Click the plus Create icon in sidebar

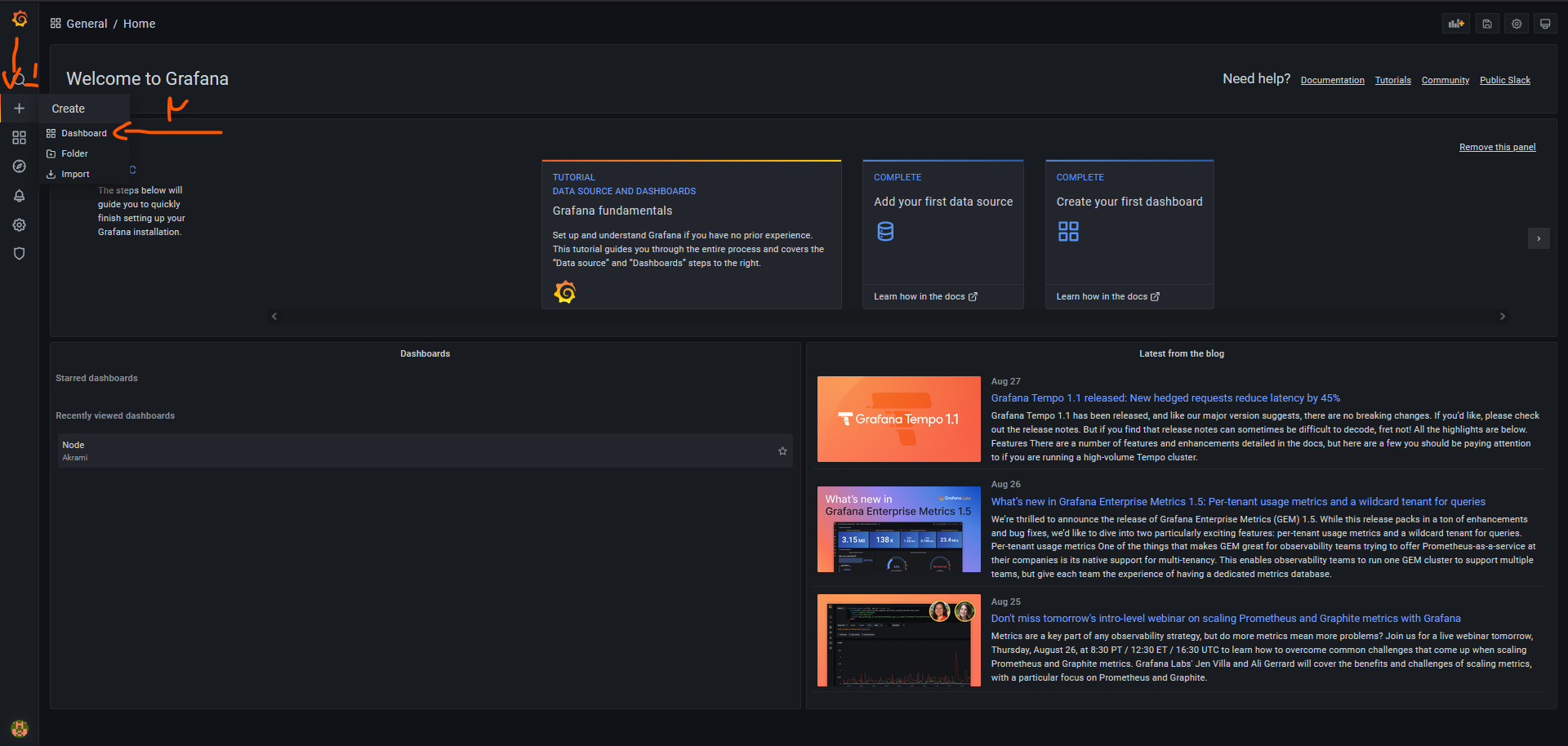20,109
